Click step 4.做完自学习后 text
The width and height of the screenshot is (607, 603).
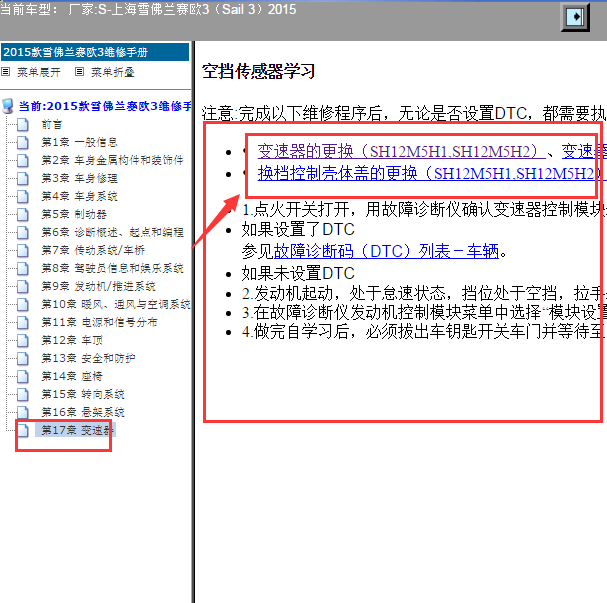pos(424,331)
